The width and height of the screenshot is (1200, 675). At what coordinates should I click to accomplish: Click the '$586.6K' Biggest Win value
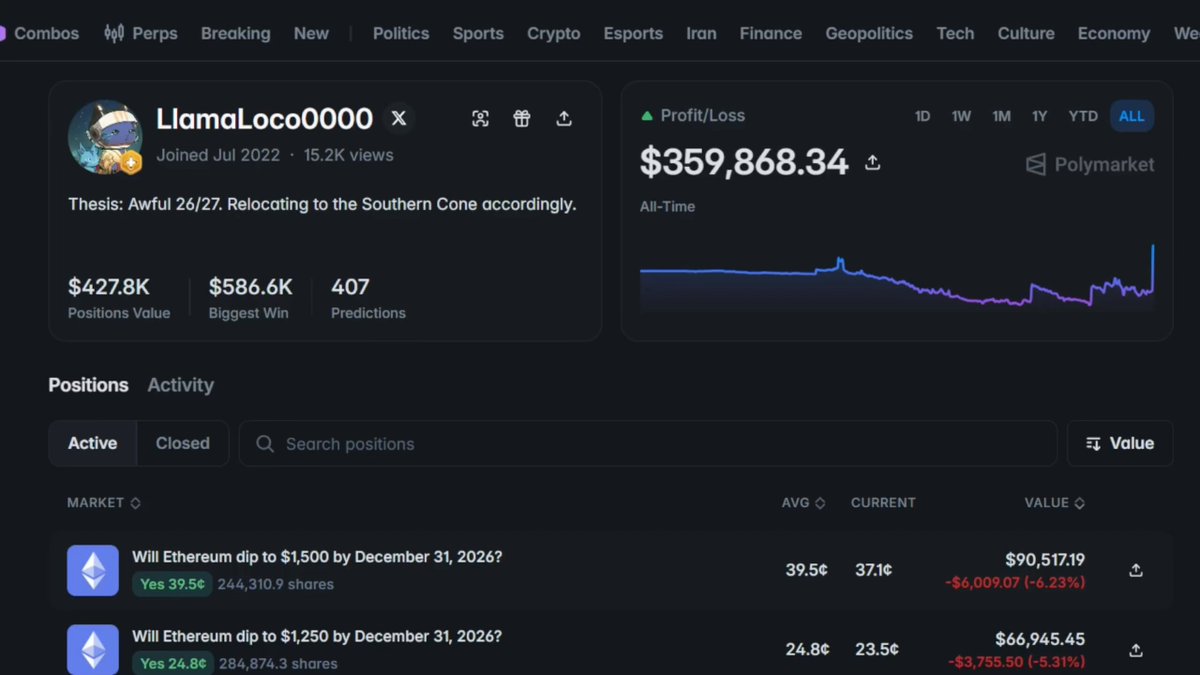(251, 287)
